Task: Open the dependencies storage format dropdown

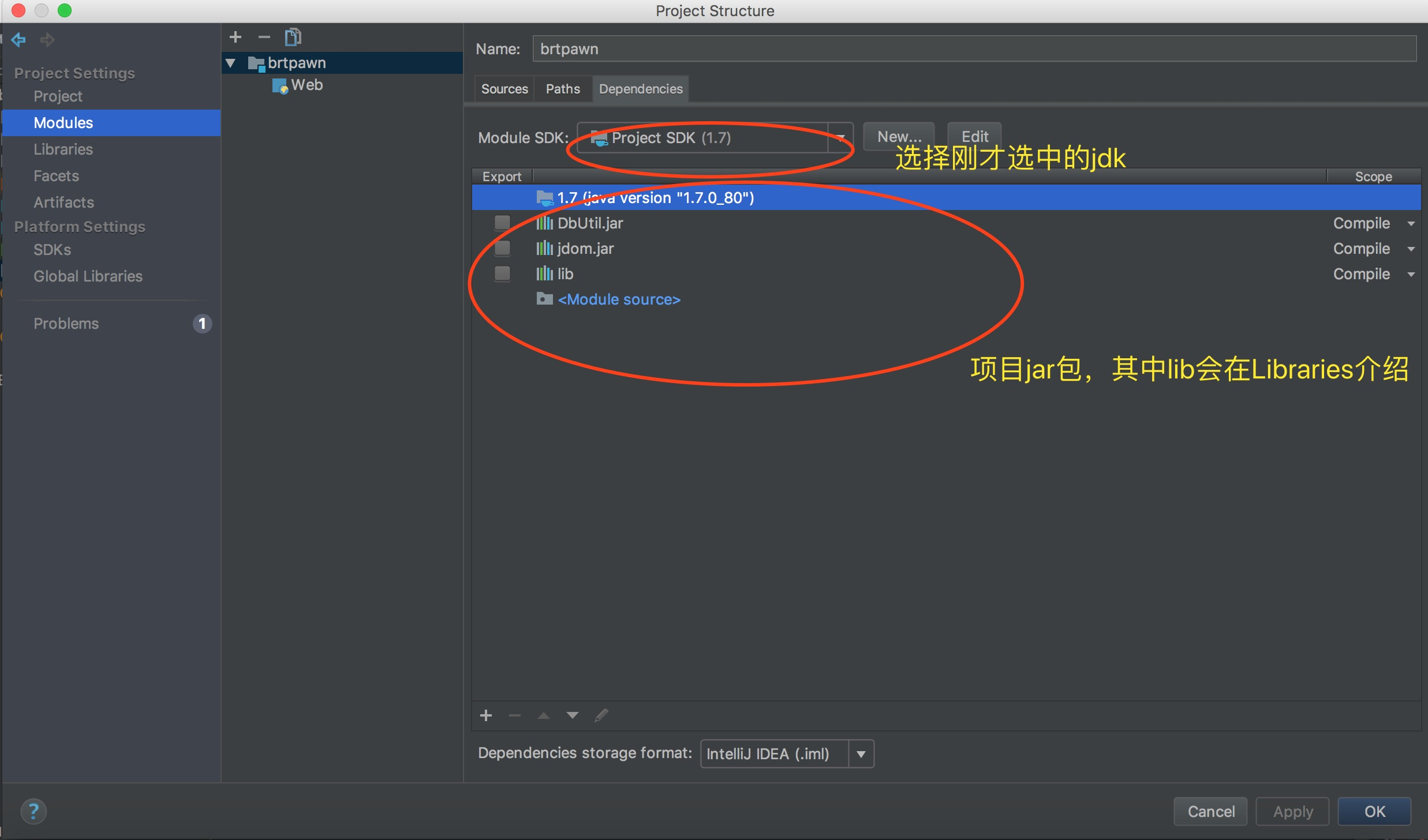Action: 861,754
